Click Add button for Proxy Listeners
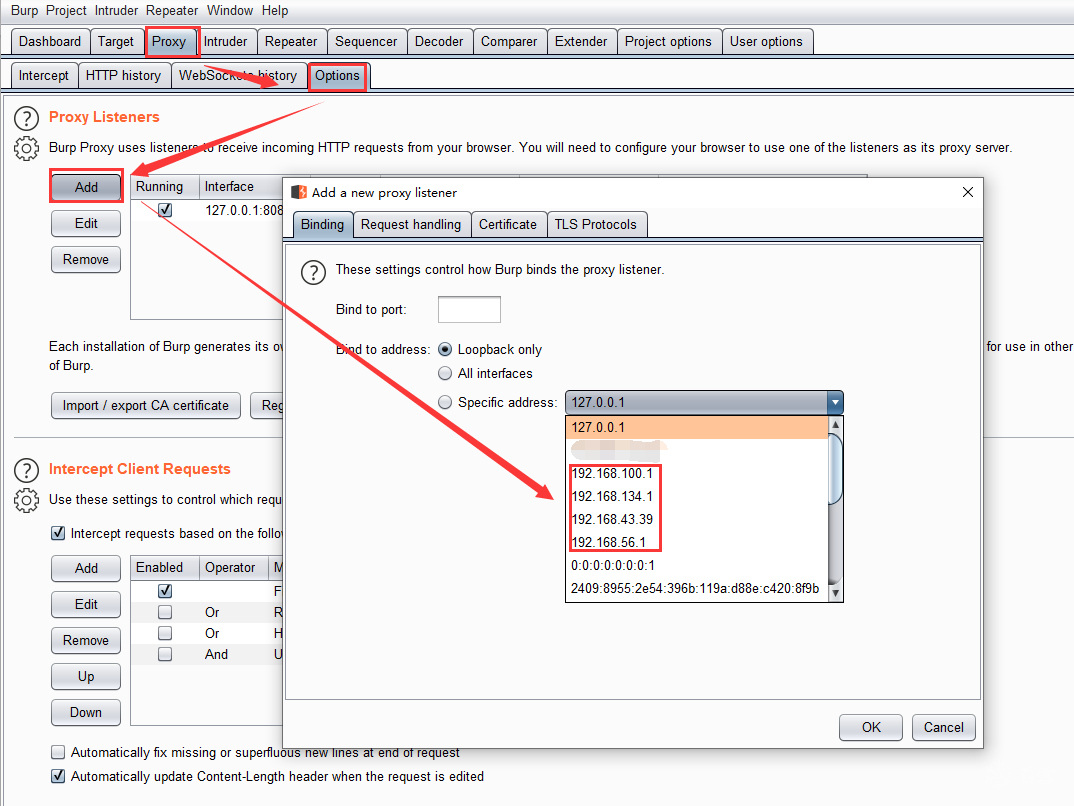The image size is (1074, 806). 86,187
